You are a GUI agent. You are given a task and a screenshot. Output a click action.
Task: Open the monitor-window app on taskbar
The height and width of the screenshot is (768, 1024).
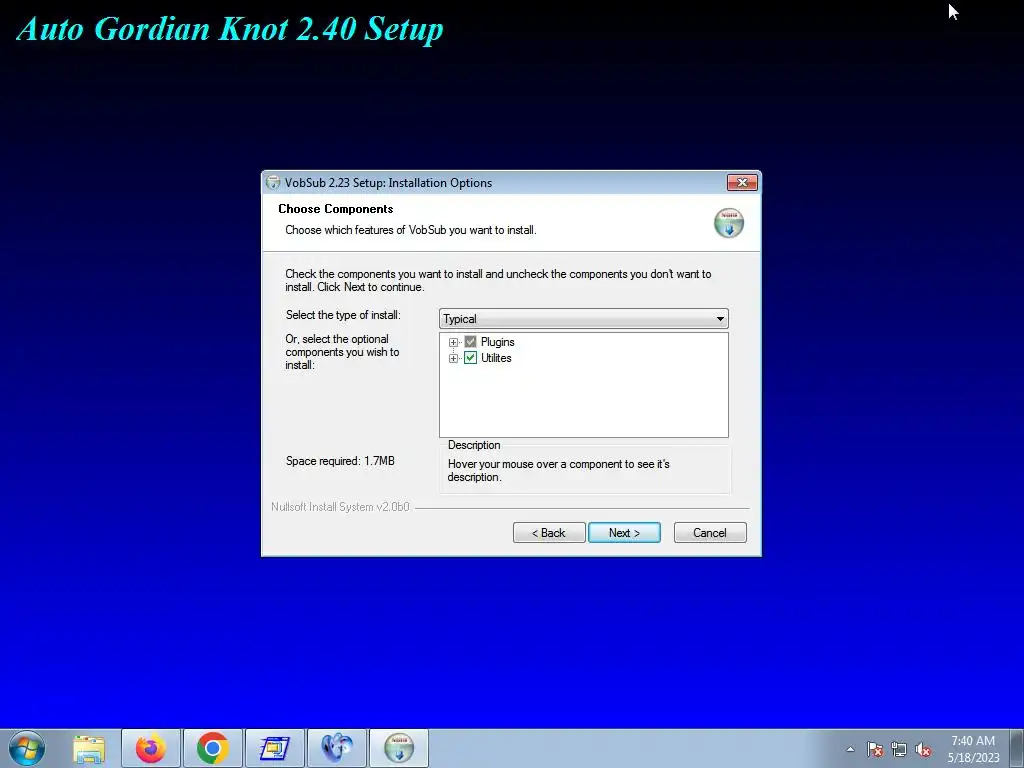coord(275,748)
